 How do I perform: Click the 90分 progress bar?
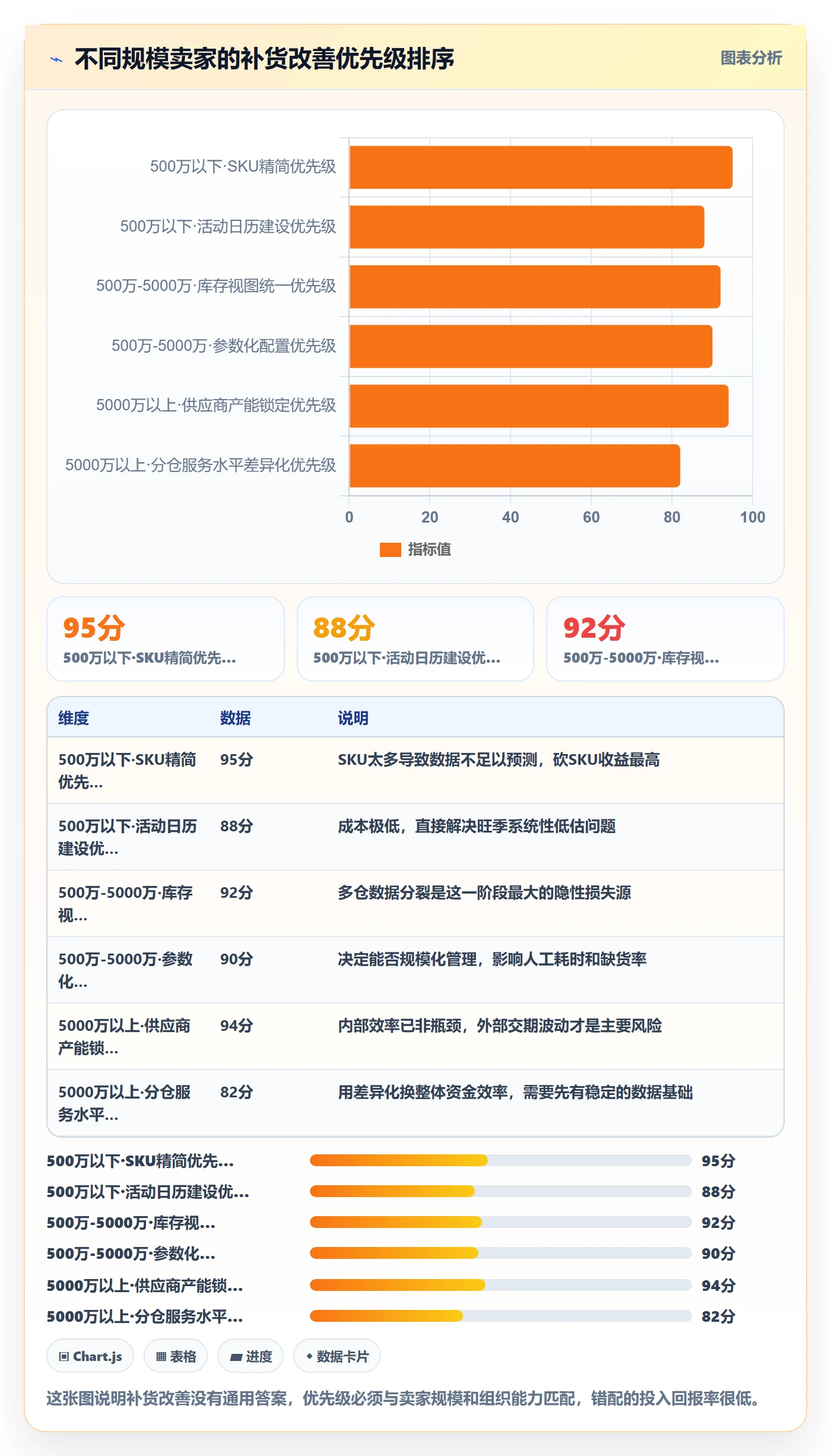pos(500,1253)
